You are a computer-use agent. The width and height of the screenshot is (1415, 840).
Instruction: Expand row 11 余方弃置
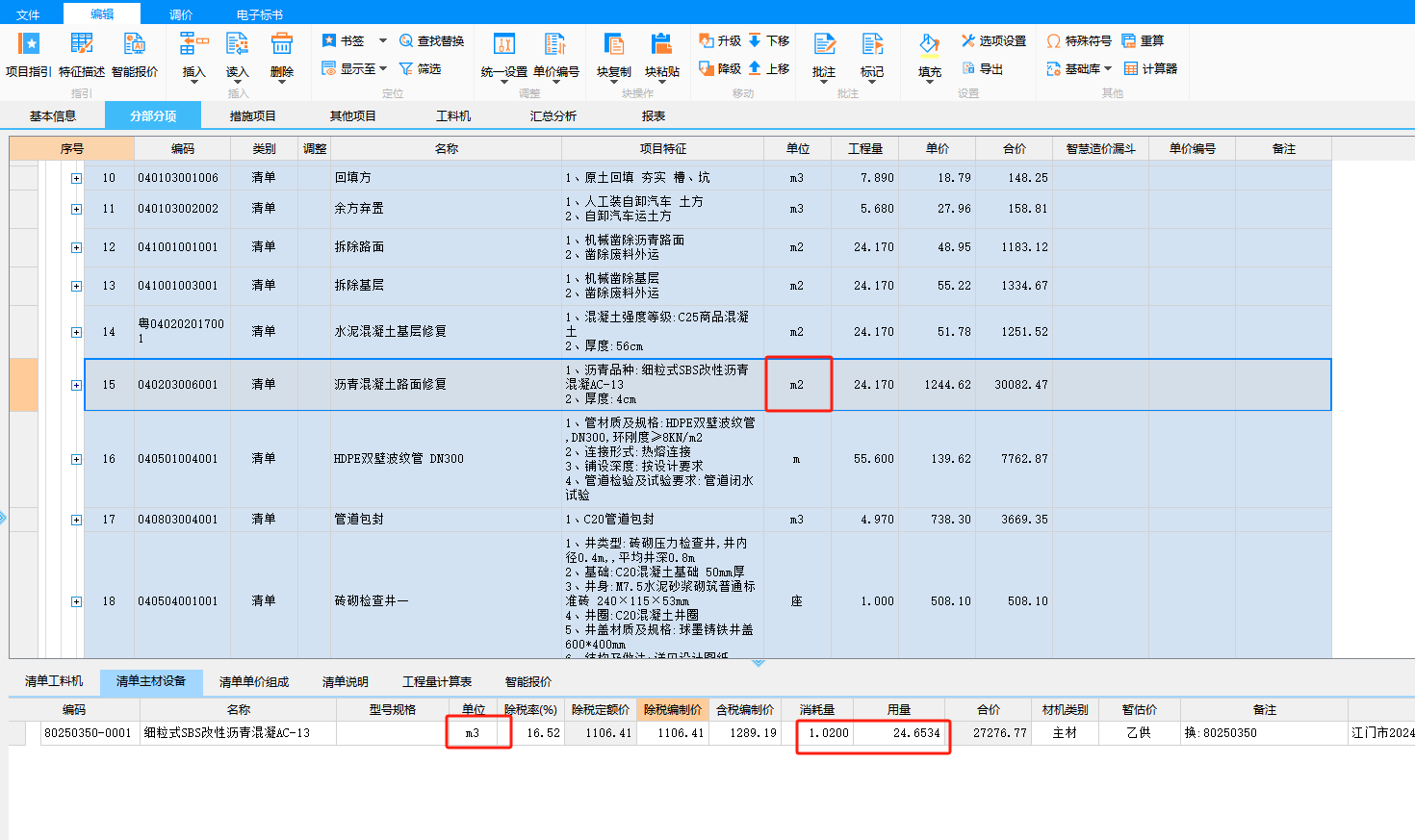point(76,209)
